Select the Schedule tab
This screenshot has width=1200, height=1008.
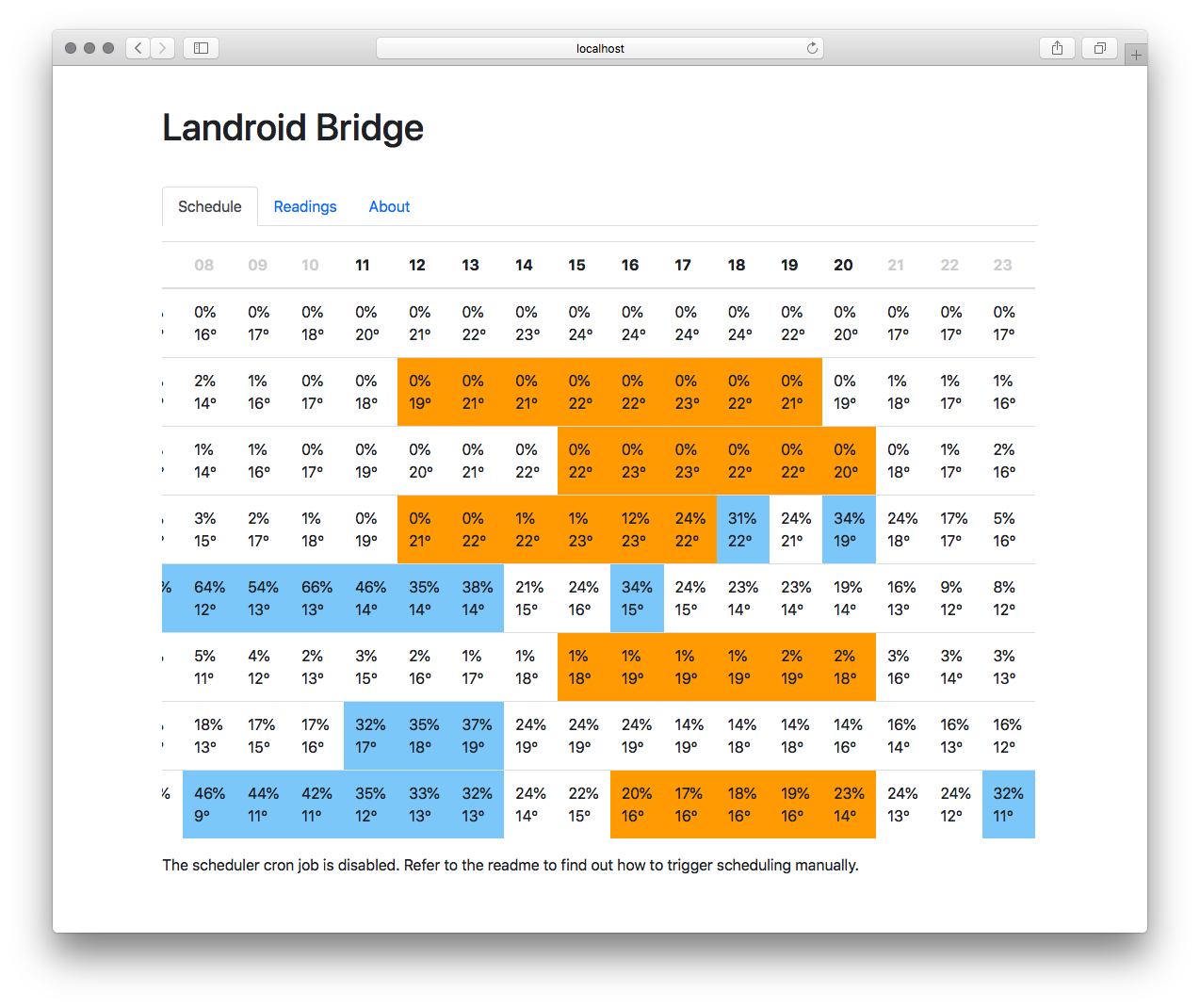click(210, 206)
